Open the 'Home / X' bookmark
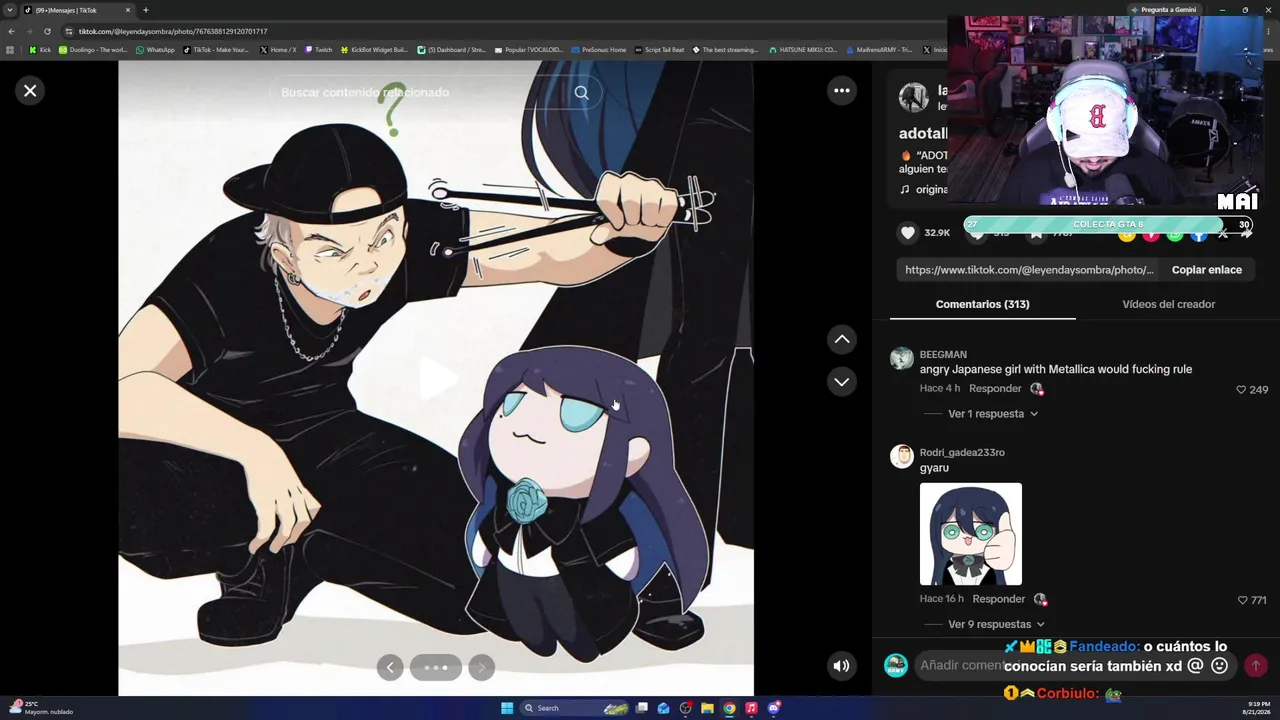This screenshot has width=1280, height=720. point(278,49)
